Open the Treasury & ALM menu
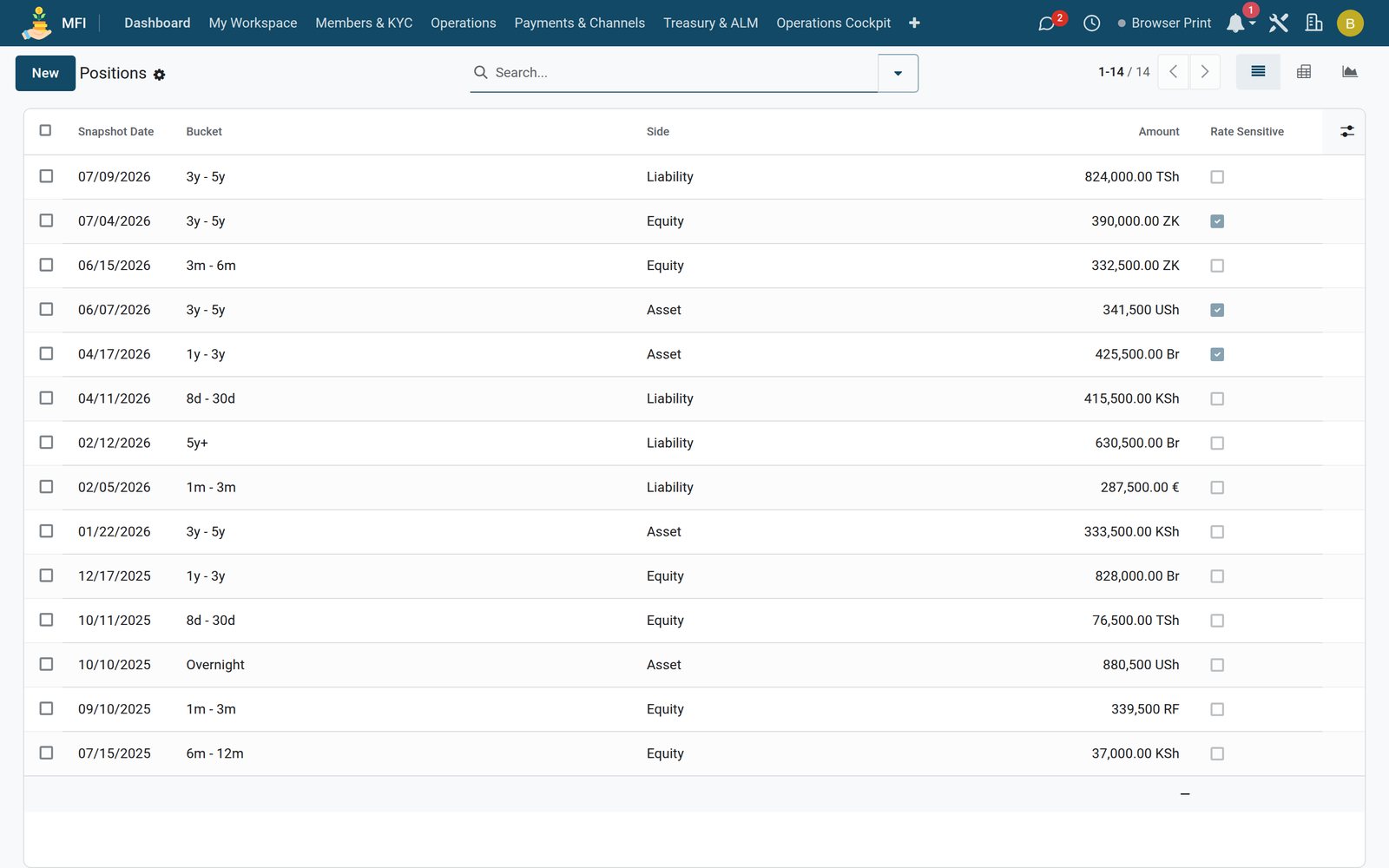The height and width of the screenshot is (868, 1389). point(711,23)
